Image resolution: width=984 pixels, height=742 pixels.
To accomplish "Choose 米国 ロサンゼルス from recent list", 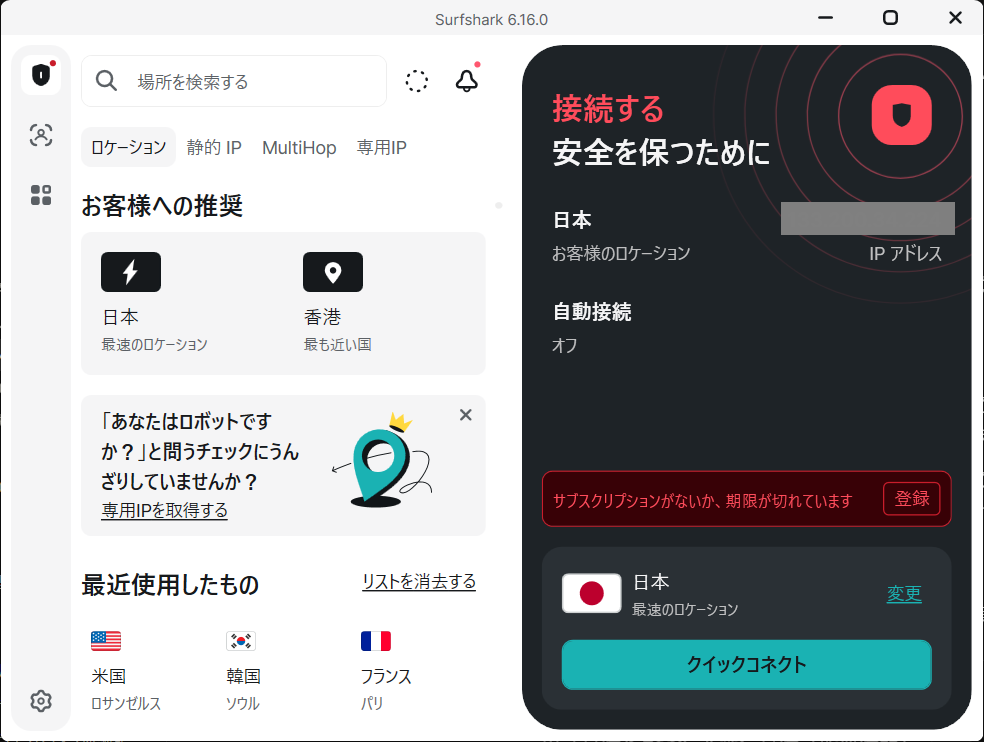I will pos(126,689).
